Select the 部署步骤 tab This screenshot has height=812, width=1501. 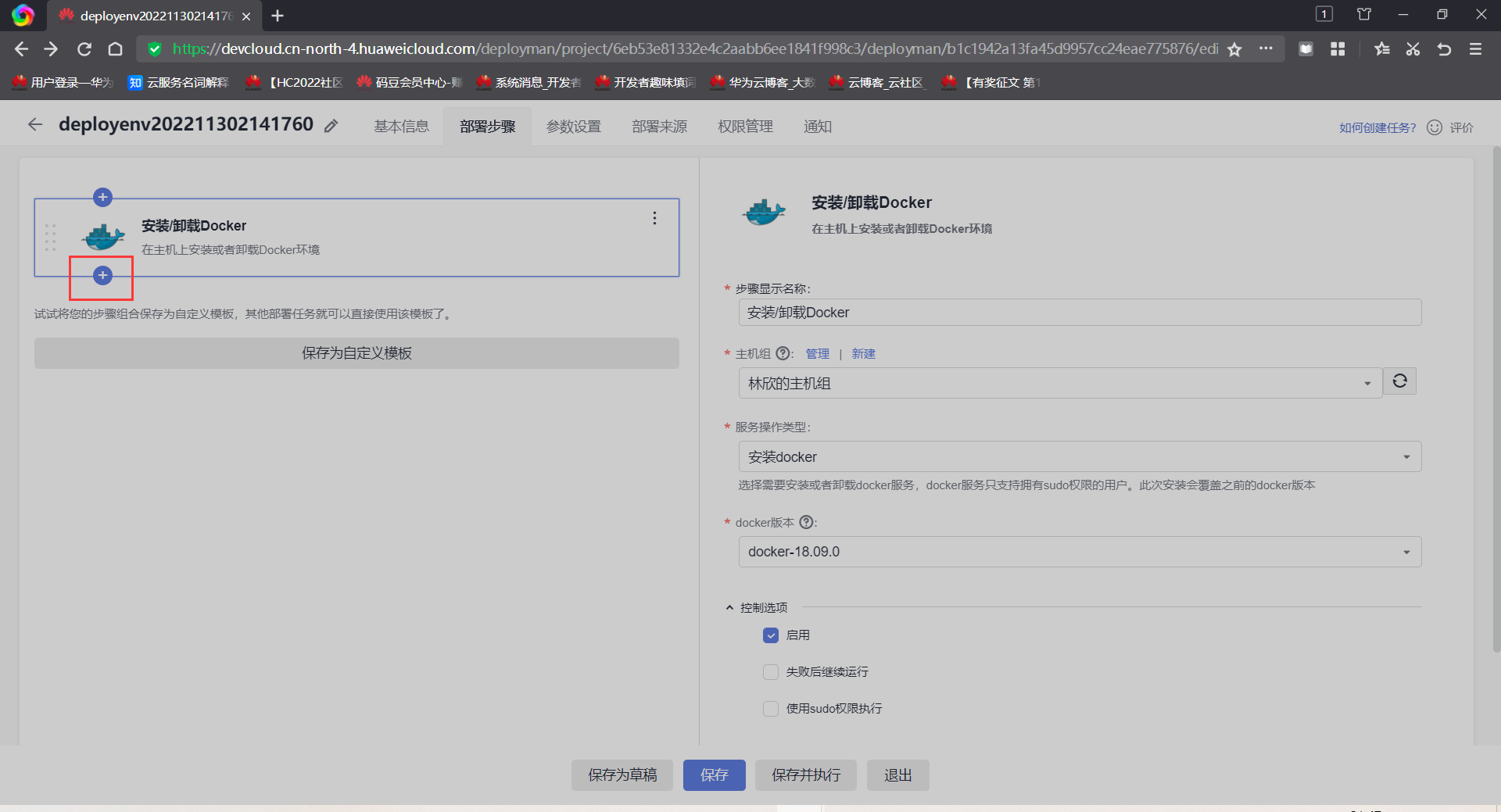coord(487,127)
